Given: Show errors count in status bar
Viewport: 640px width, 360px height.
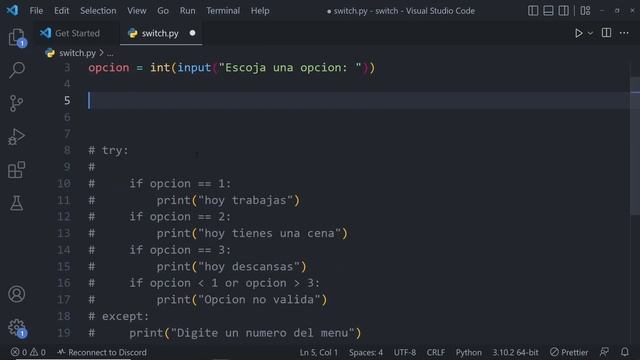Looking at the screenshot, I should pyautogui.click(x=19, y=352).
